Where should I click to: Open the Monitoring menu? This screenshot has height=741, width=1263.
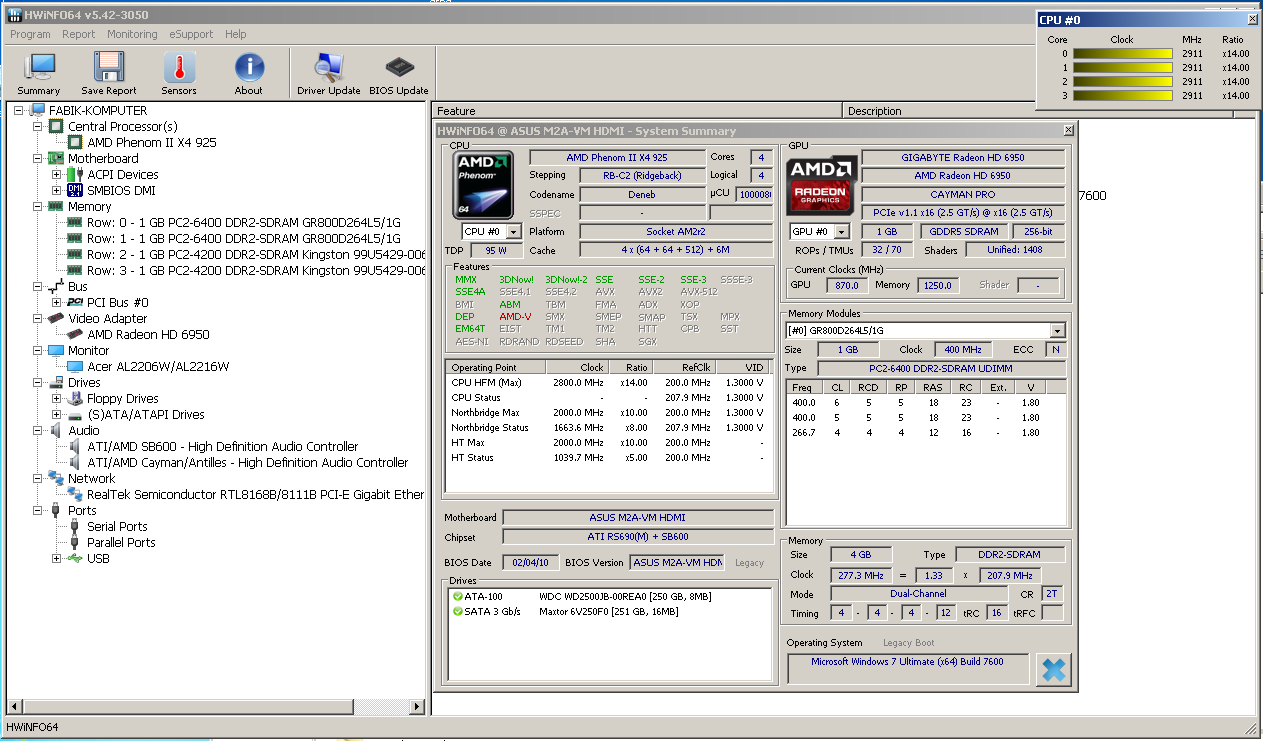point(132,34)
